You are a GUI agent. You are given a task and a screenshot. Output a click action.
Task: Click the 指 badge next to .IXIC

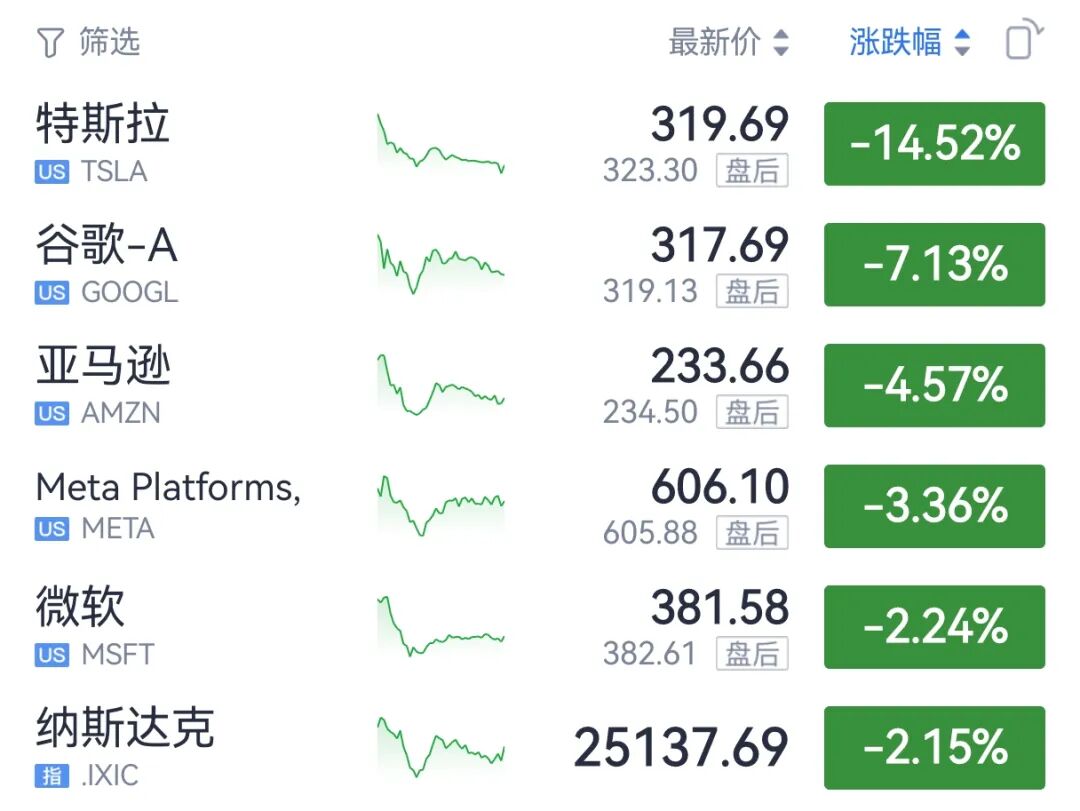tap(52, 776)
